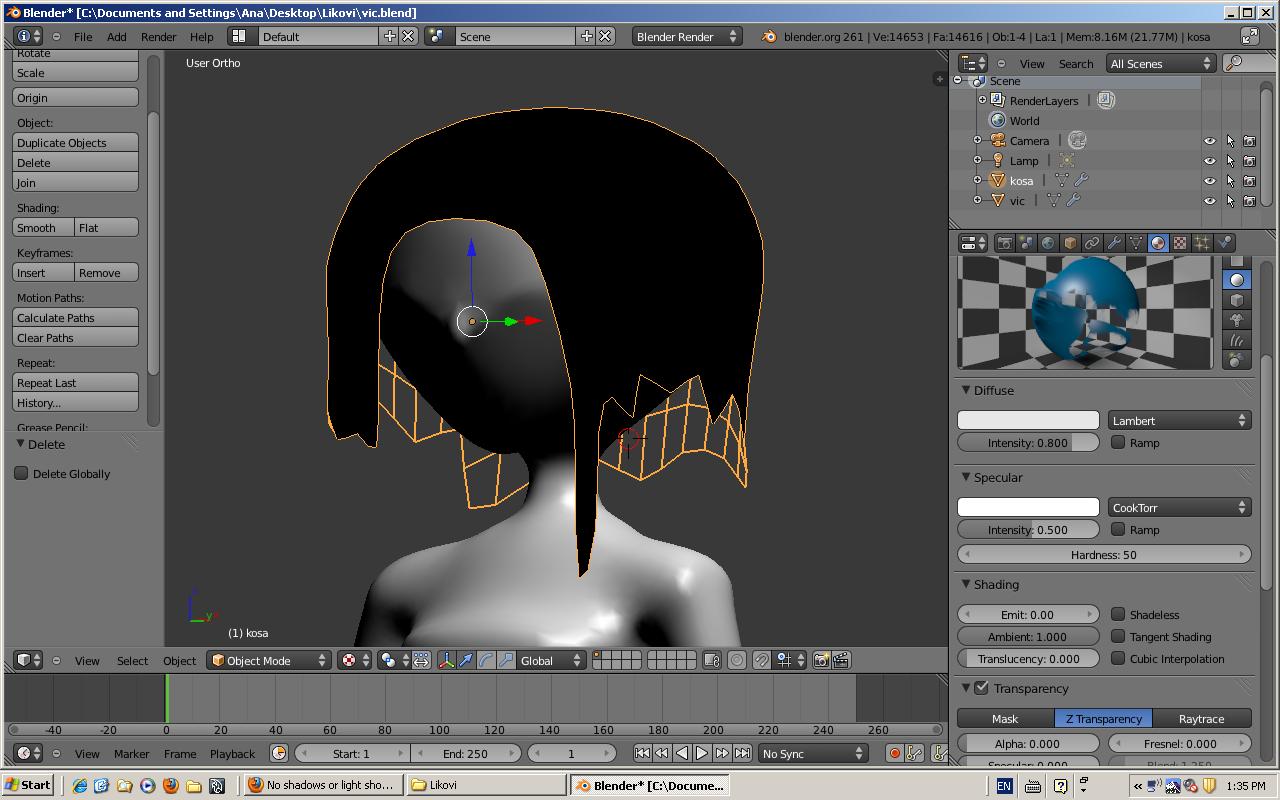Enable the magnet snapping icon
Image resolution: width=1280 pixels, height=800 pixels.
point(762,660)
